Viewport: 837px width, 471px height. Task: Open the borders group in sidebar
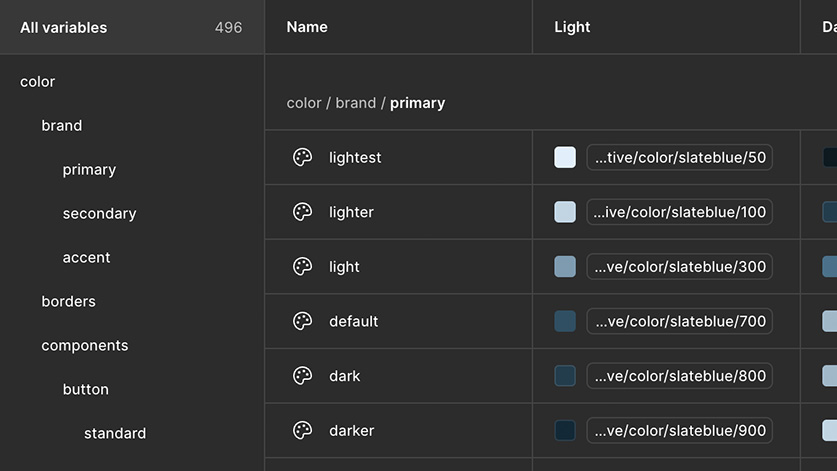(x=68, y=301)
